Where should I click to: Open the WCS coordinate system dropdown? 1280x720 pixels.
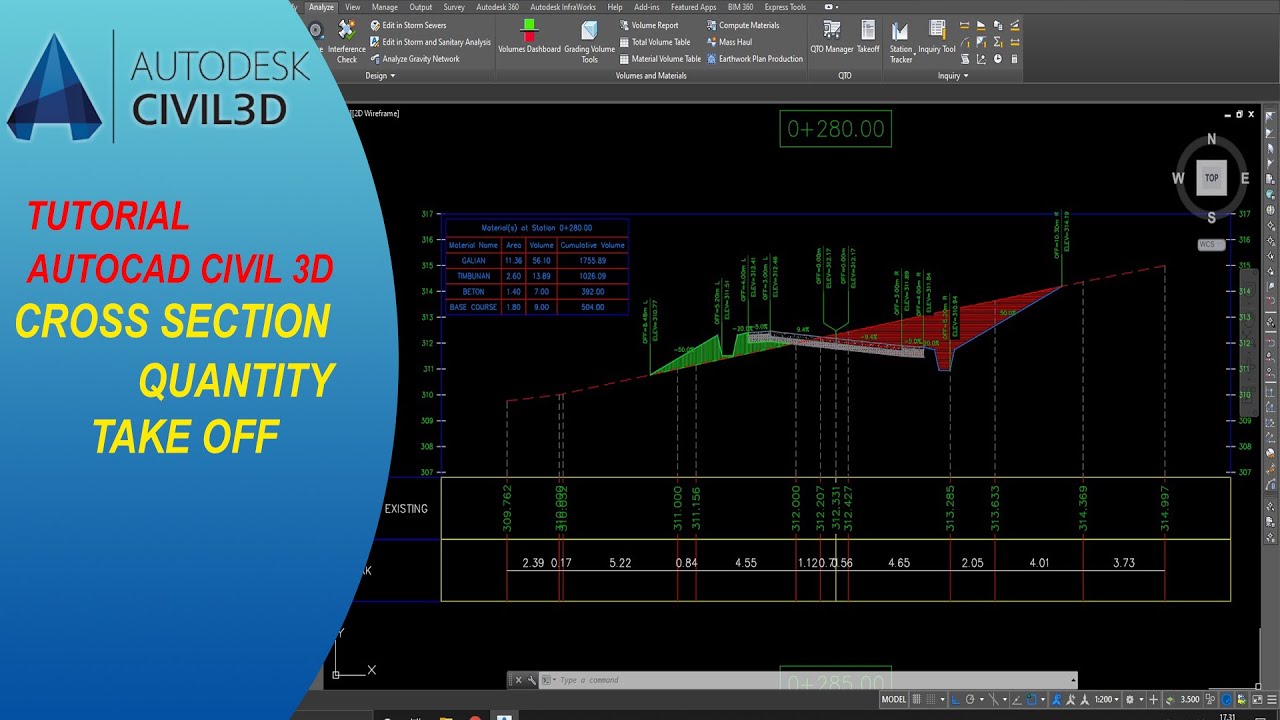click(x=1211, y=244)
